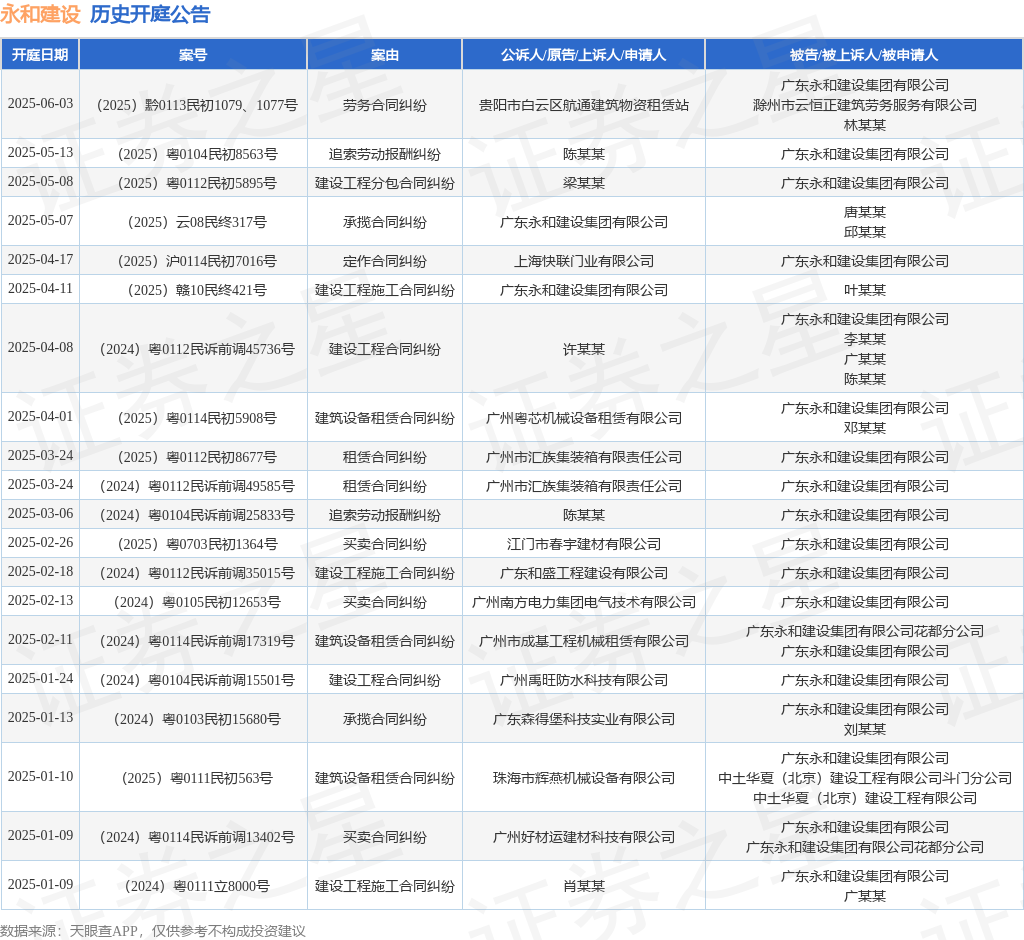Click case number (2025)粤0112民初8677号
1024x940 pixels.
(x=197, y=457)
